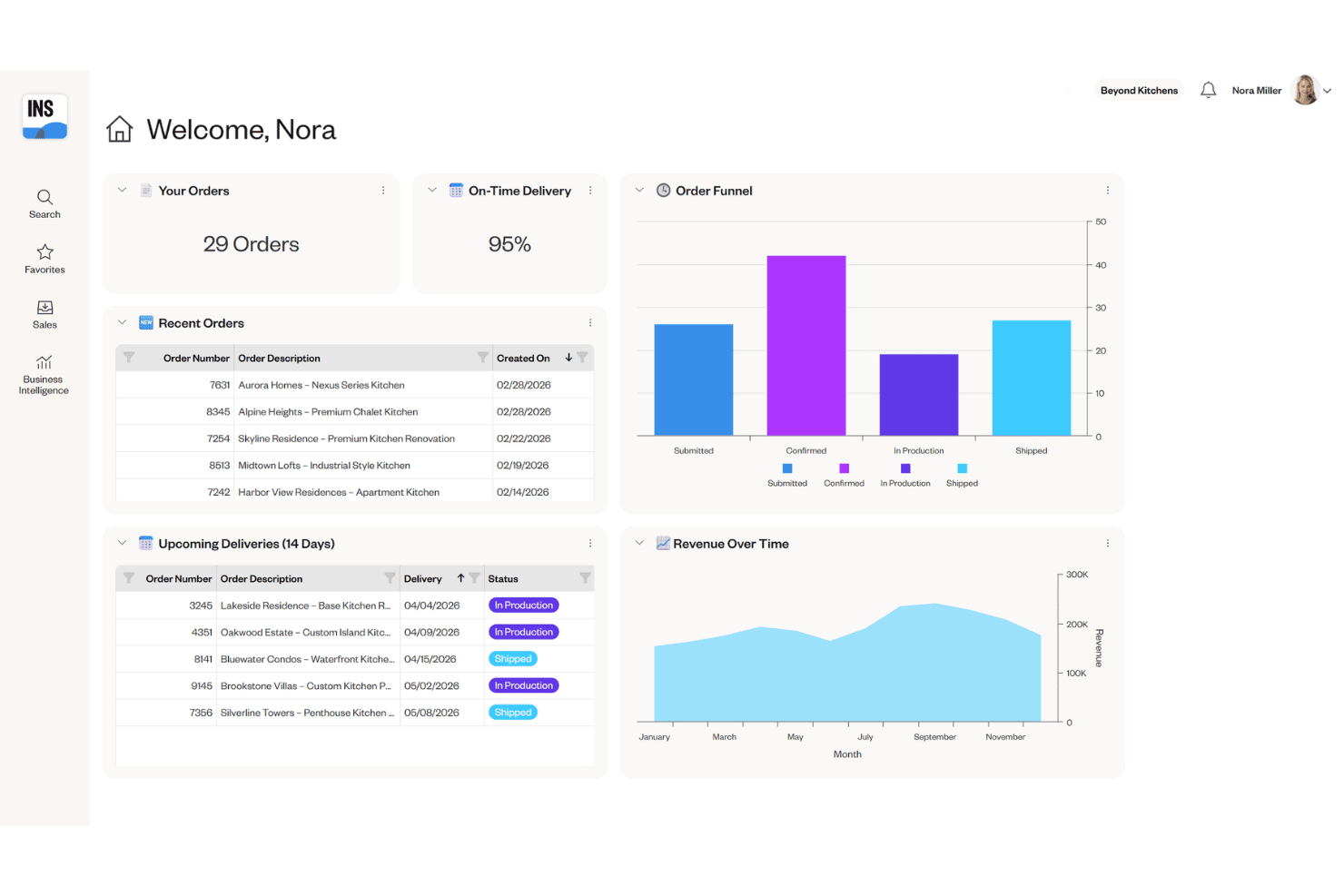1344x896 pixels.
Task: Open the notifications bell
Action: pyautogui.click(x=1208, y=90)
